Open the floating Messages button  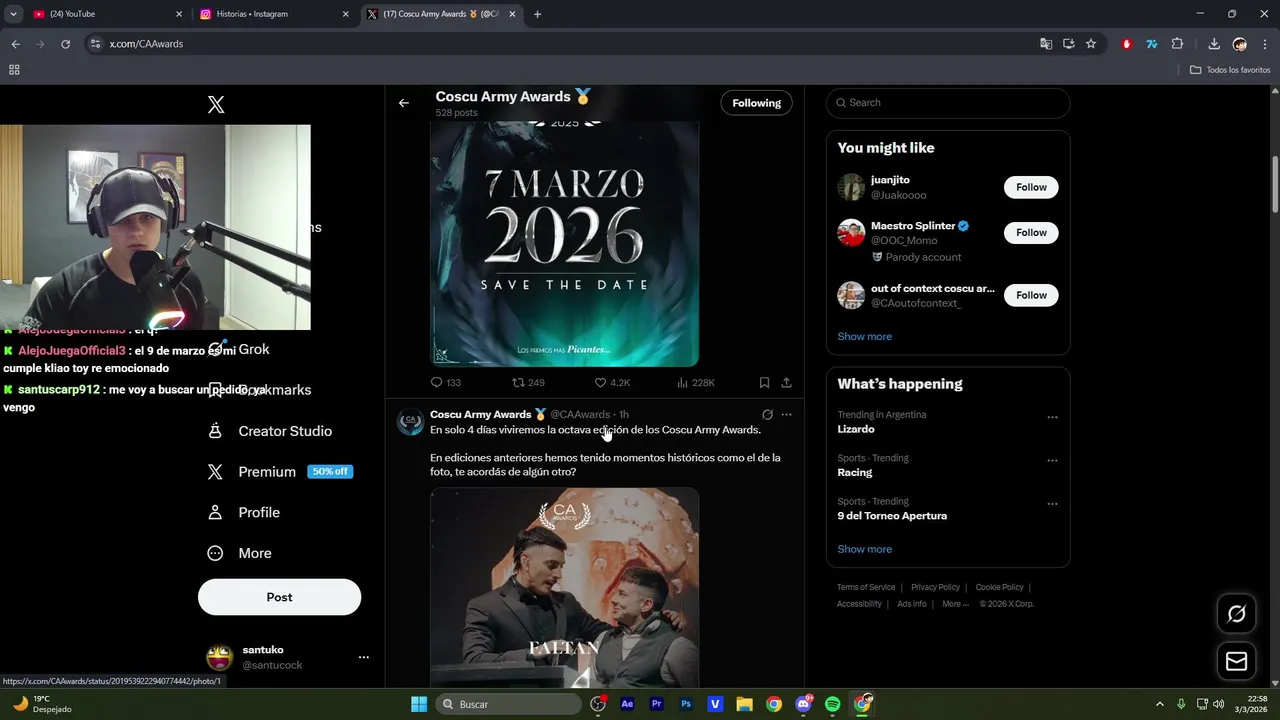pos(1237,662)
